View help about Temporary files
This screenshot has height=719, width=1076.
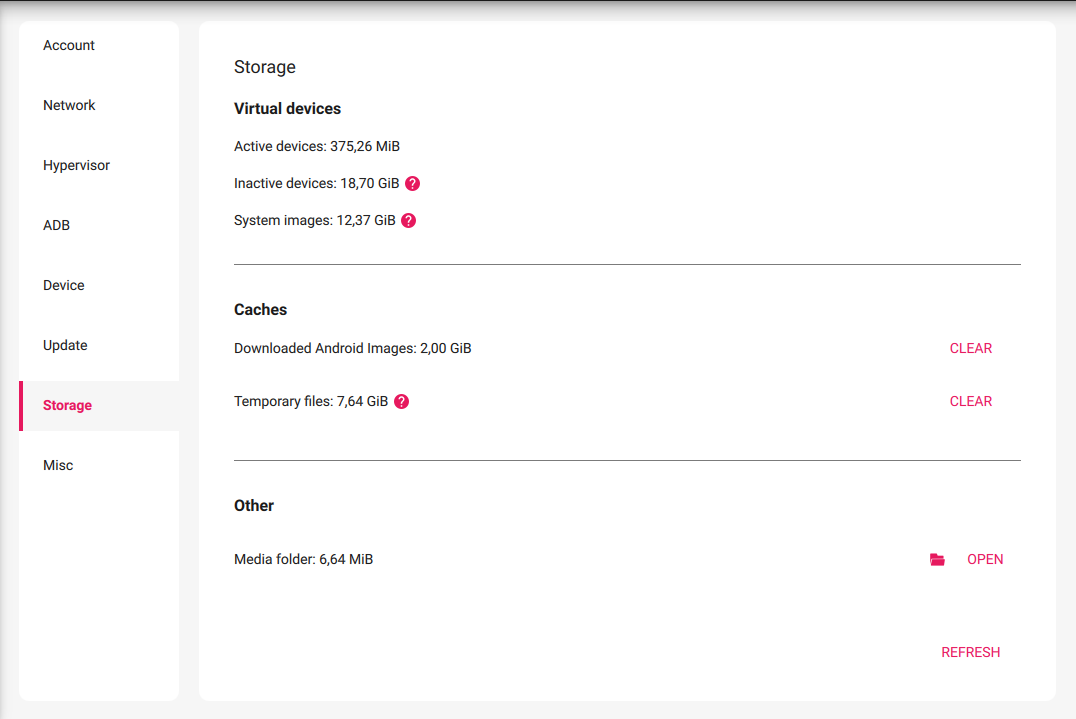401,401
